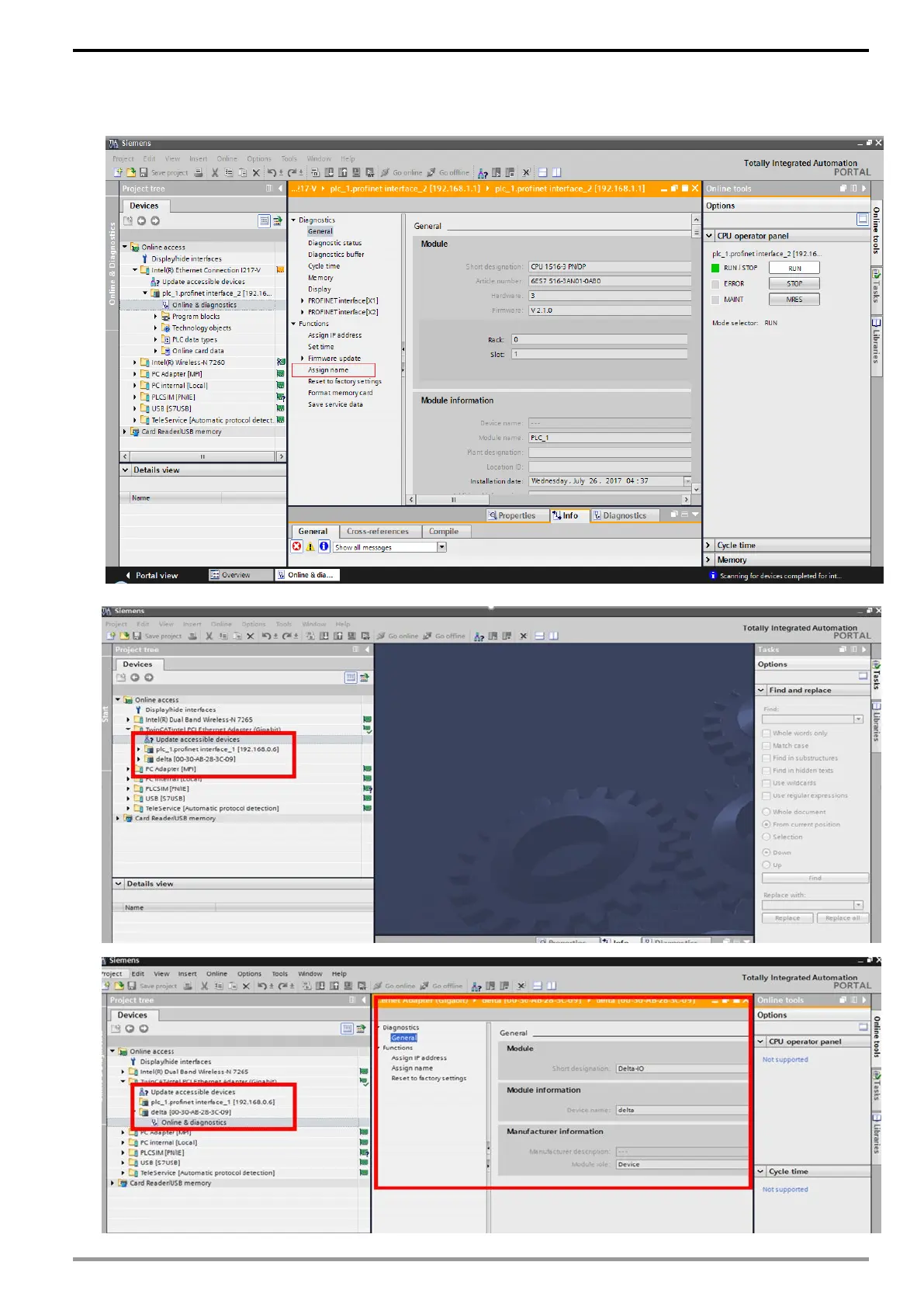The image size is (924, 1307).
Task: Click the cut scissors icon in top screenshot
Action: [x=215, y=172]
